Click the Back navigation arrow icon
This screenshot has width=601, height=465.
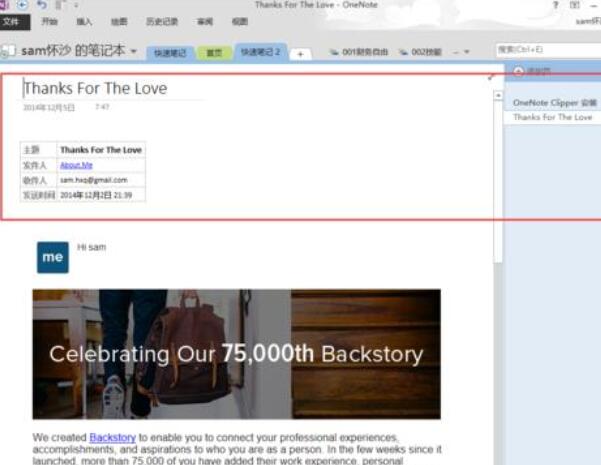click(x=22, y=5)
